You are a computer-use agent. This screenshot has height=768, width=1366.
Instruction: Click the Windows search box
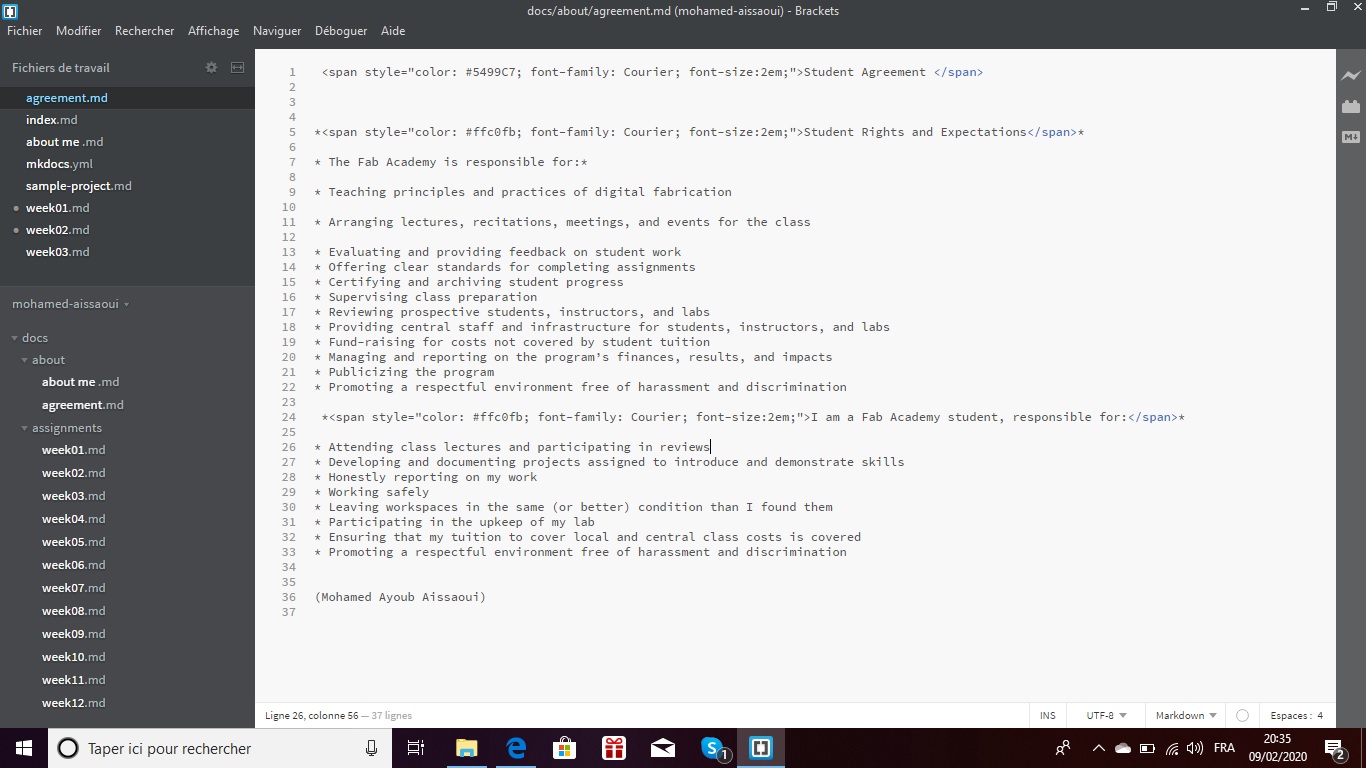[220, 748]
